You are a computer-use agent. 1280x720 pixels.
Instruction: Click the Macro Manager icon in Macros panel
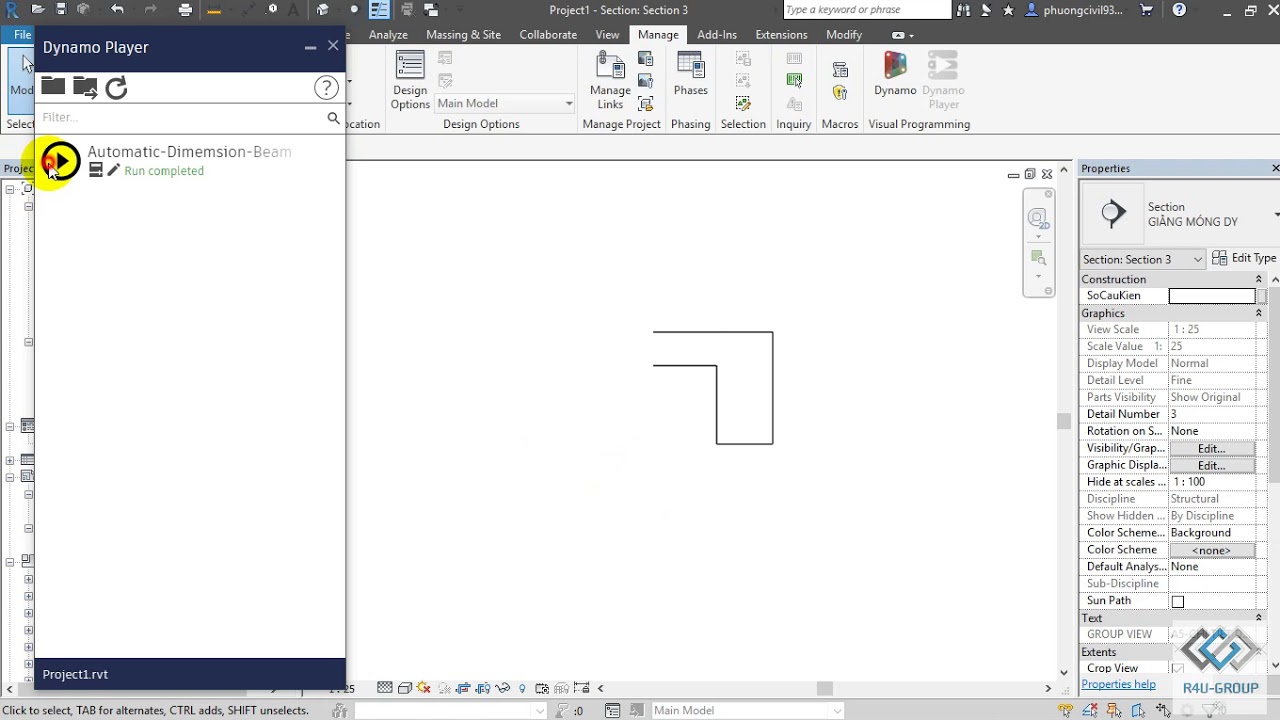coord(840,70)
